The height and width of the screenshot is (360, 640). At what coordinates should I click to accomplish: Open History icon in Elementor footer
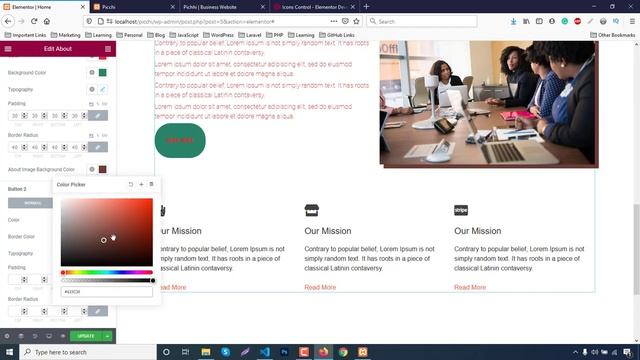coord(35,336)
